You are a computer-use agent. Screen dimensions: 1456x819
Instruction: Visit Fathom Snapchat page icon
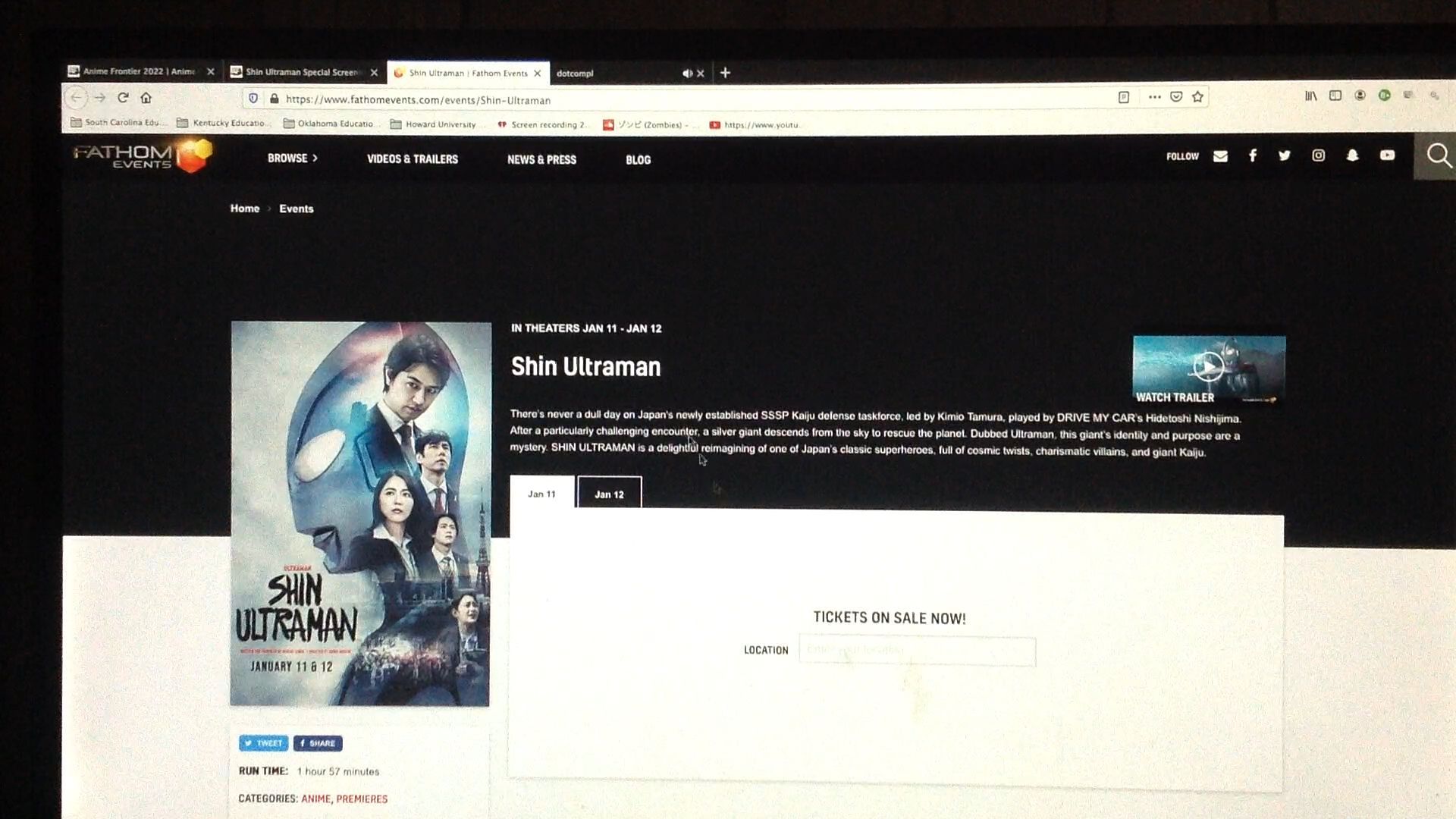tap(1352, 155)
